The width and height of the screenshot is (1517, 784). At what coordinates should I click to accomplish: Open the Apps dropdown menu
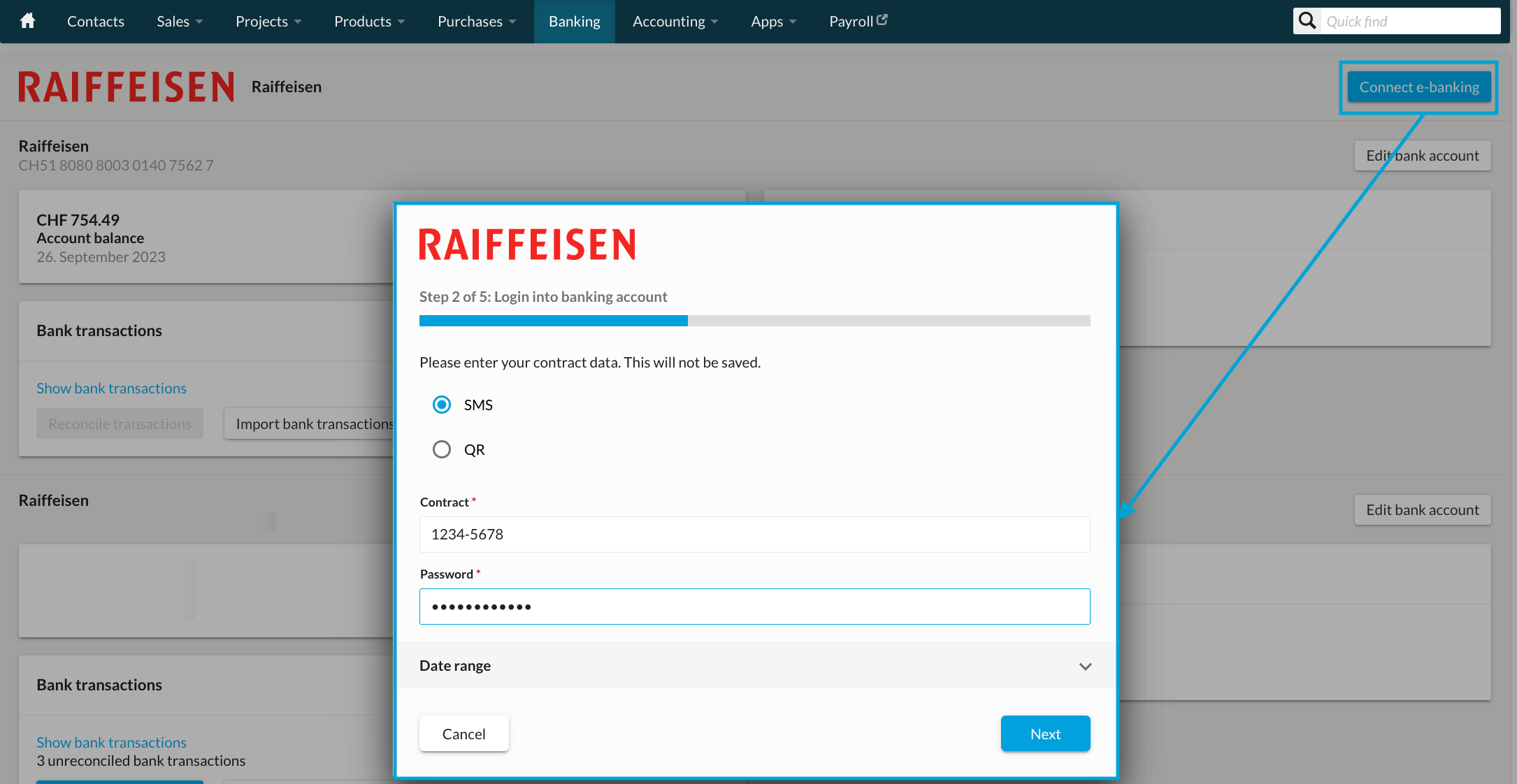click(773, 22)
